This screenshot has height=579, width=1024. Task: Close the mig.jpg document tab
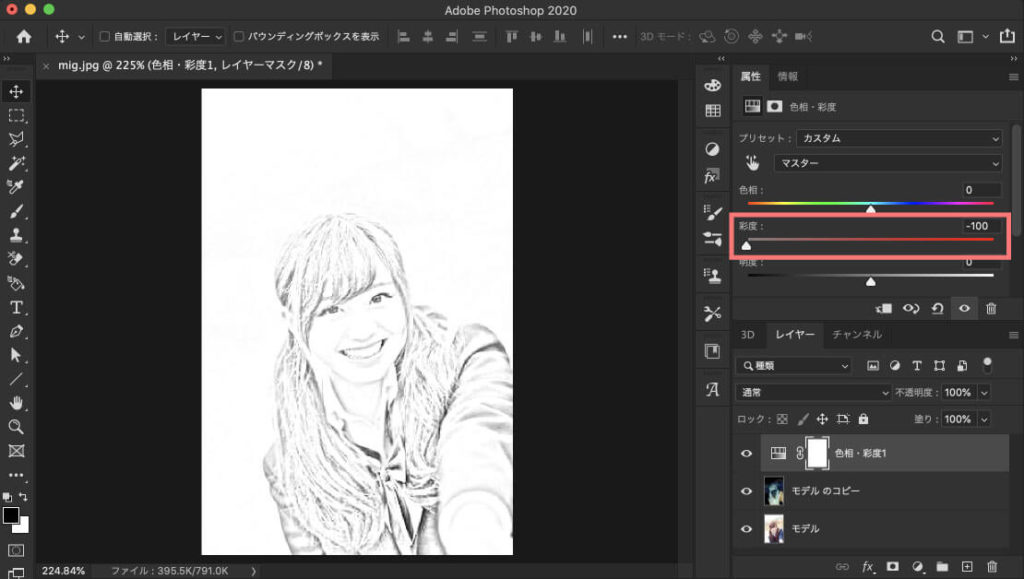(x=46, y=66)
